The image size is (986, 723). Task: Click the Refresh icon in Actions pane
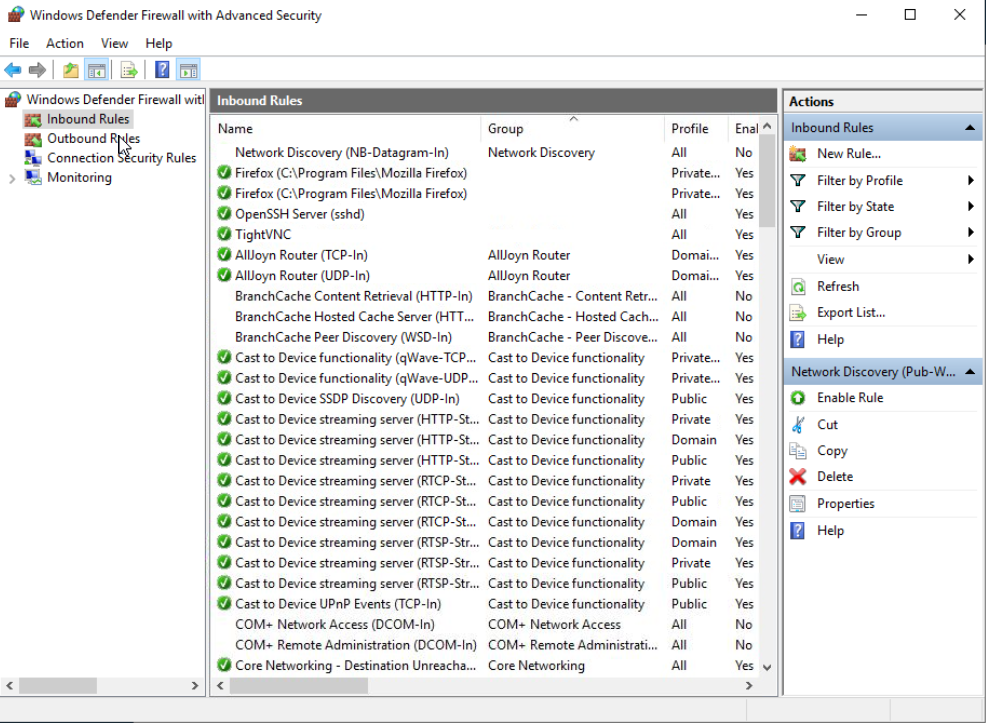[798, 287]
